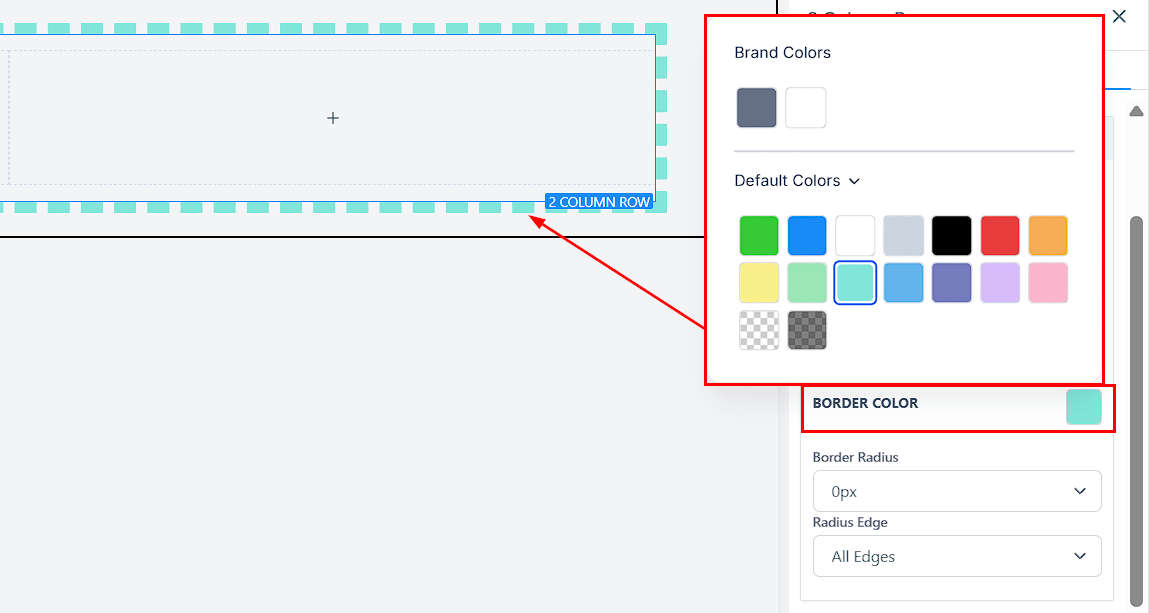Pick the green default color

click(x=759, y=236)
